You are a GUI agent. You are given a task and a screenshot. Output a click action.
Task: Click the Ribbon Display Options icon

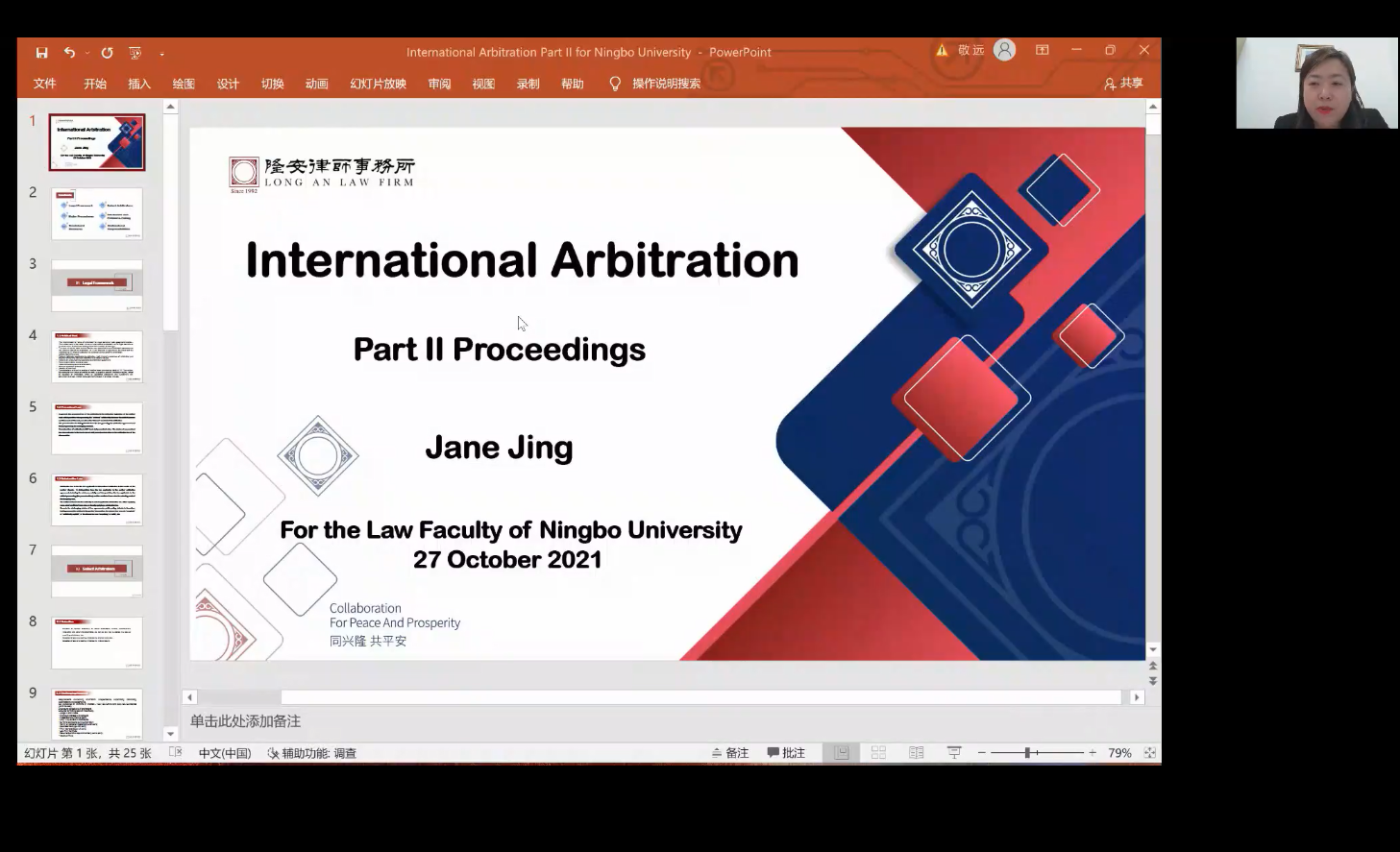tap(1043, 50)
